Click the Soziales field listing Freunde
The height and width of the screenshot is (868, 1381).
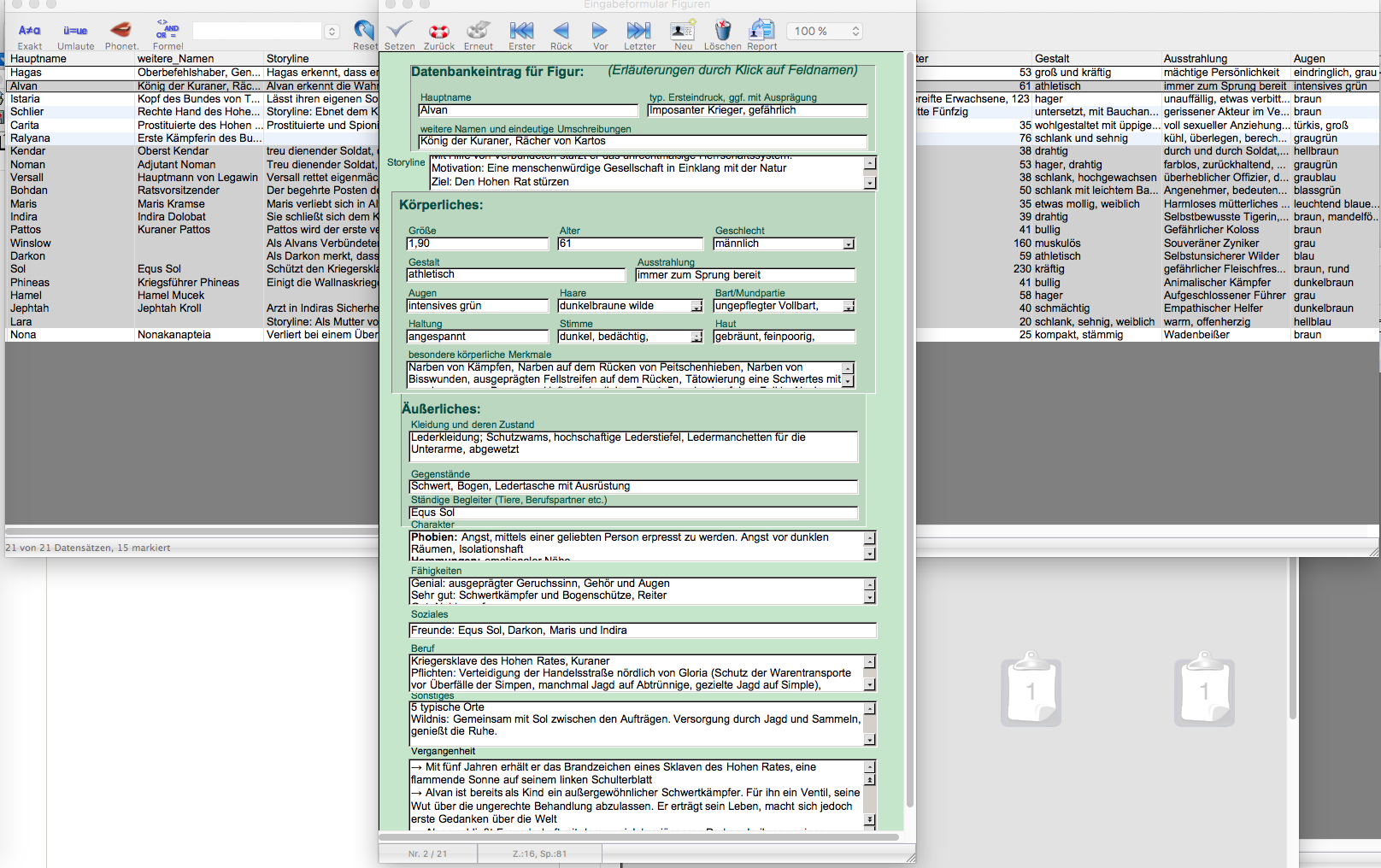click(643, 630)
